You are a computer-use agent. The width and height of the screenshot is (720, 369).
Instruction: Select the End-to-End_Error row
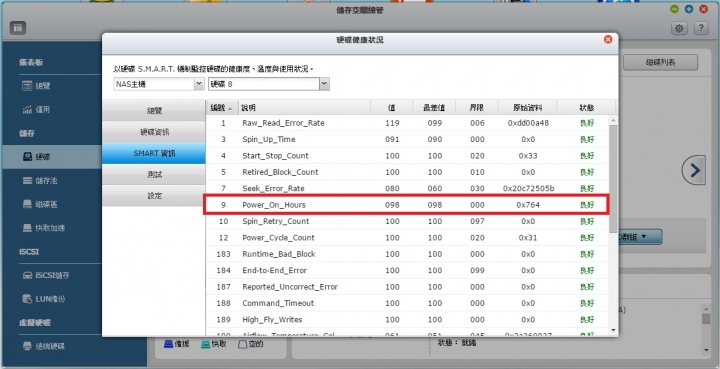407,270
